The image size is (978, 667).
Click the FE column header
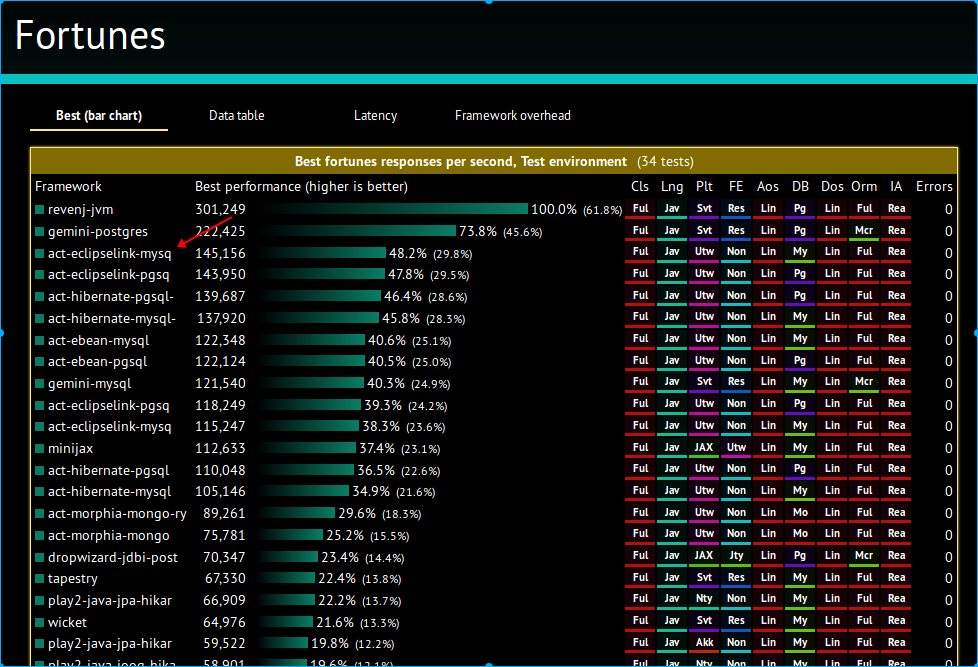(x=736, y=187)
